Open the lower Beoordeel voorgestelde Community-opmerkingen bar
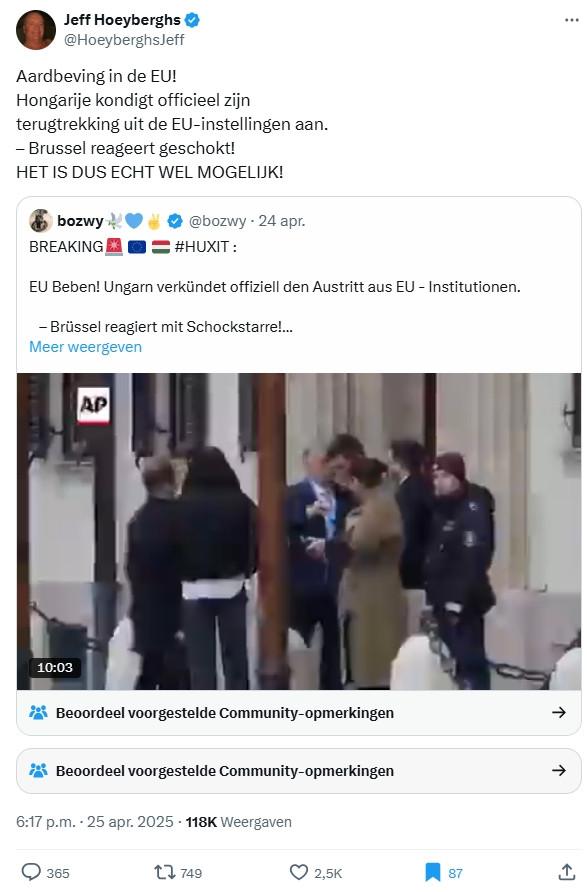This screenshot has width=587, height=892. (299, 771)
